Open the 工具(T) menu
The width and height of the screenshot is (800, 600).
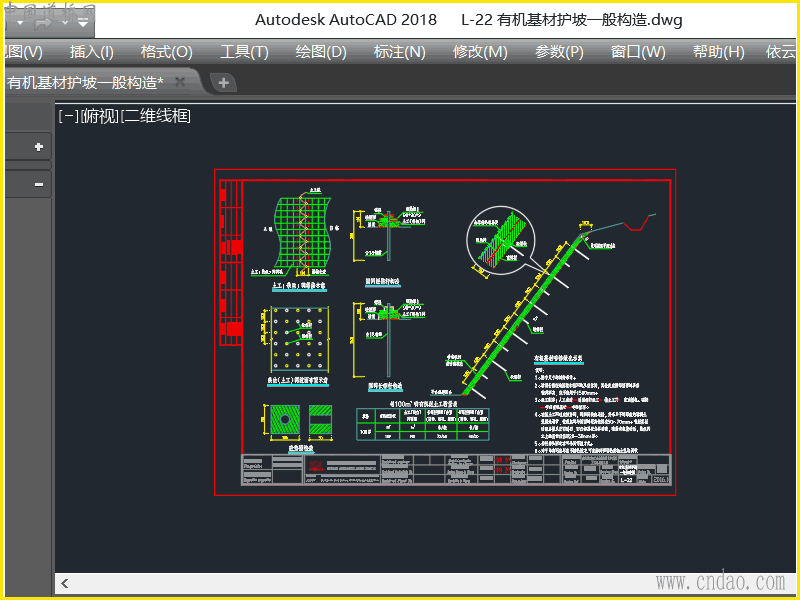(244, 52)
